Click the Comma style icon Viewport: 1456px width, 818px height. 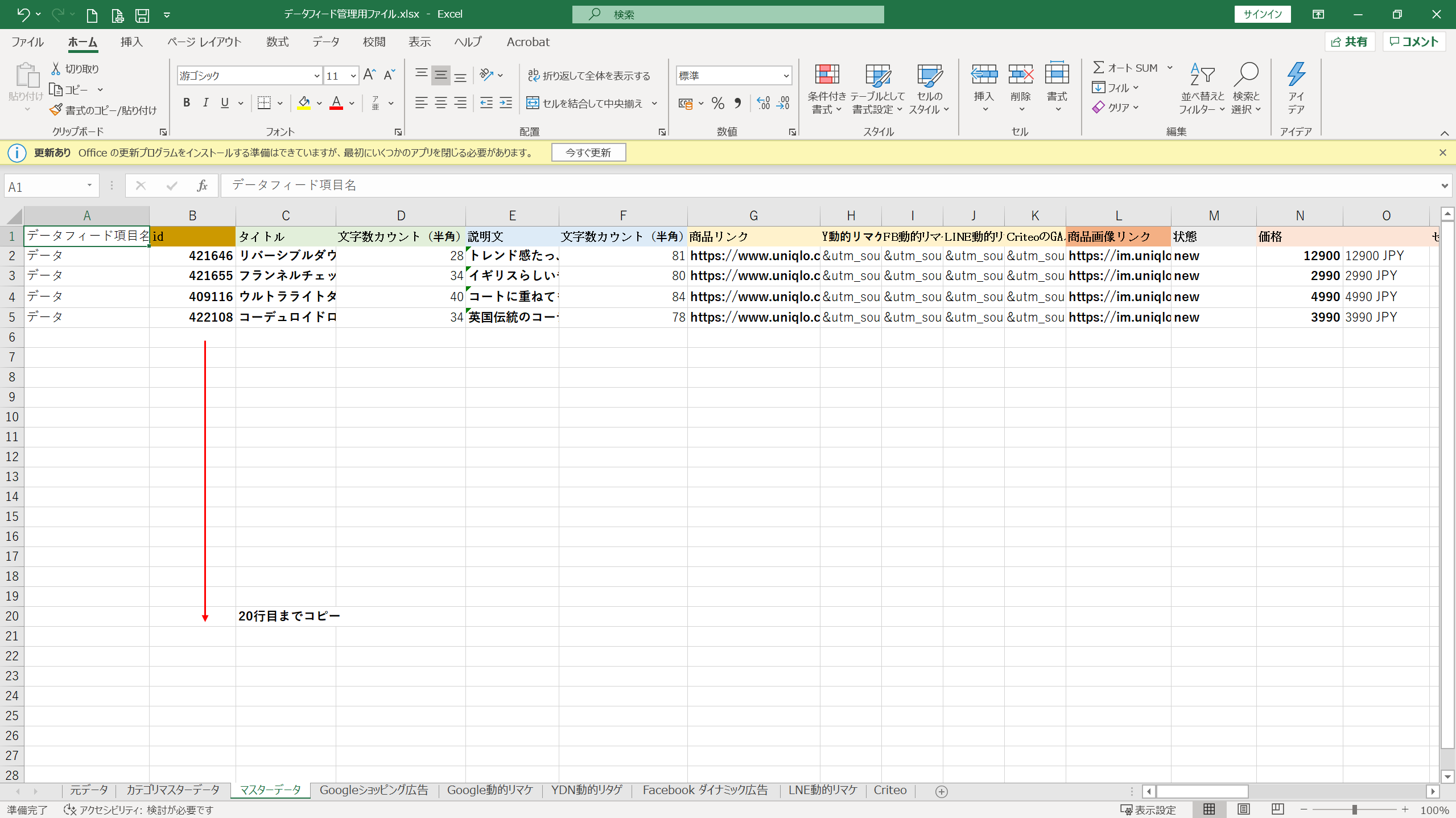[x=738, y=103]
